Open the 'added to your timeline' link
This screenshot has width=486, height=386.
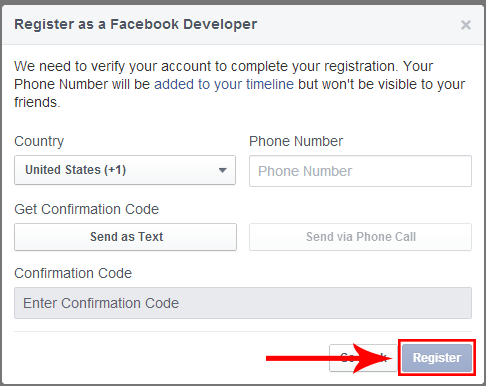[224, 84]
